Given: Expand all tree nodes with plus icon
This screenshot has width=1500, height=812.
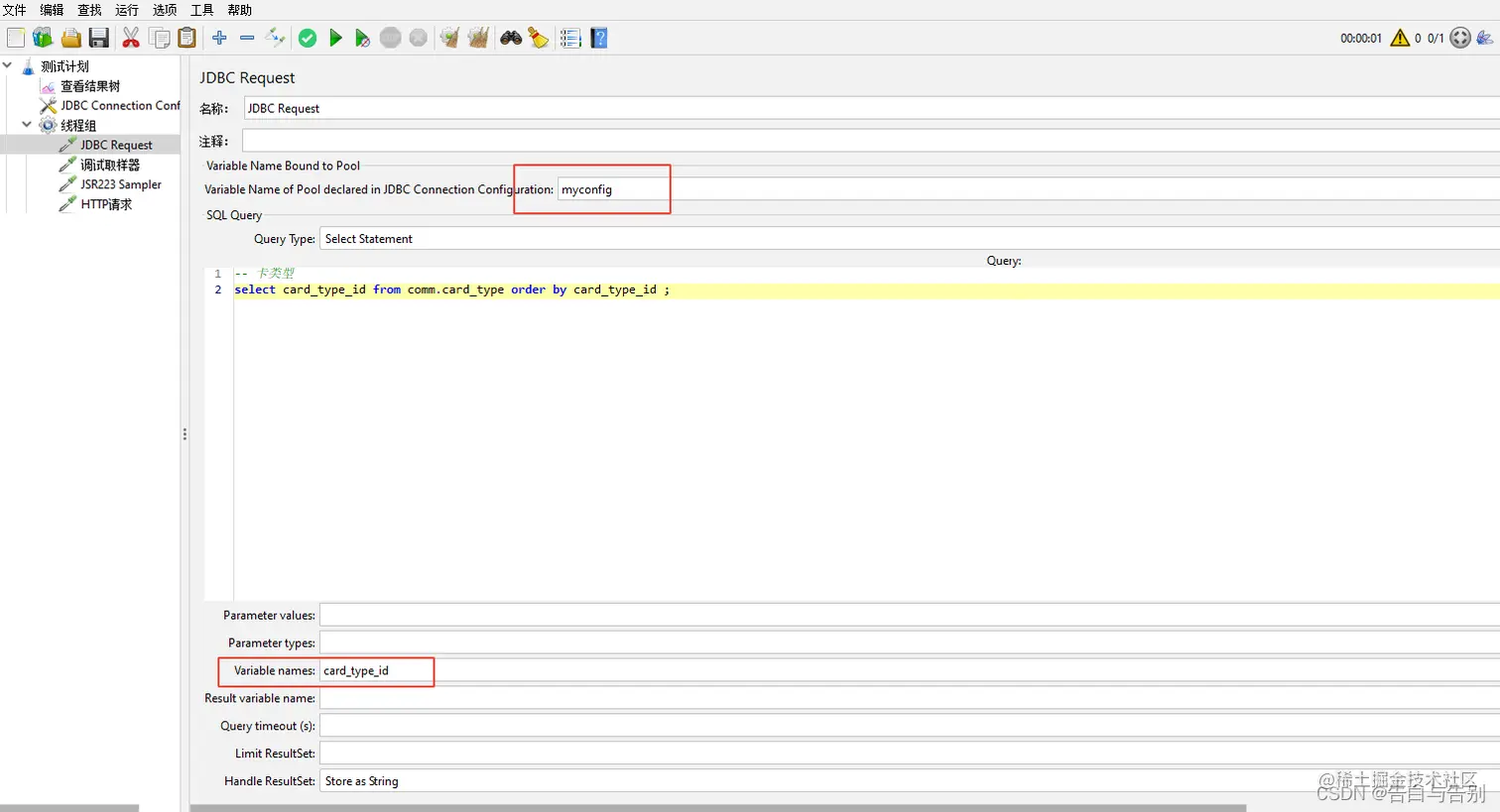Looking at the screenshot, I should [x=219, y=38].
